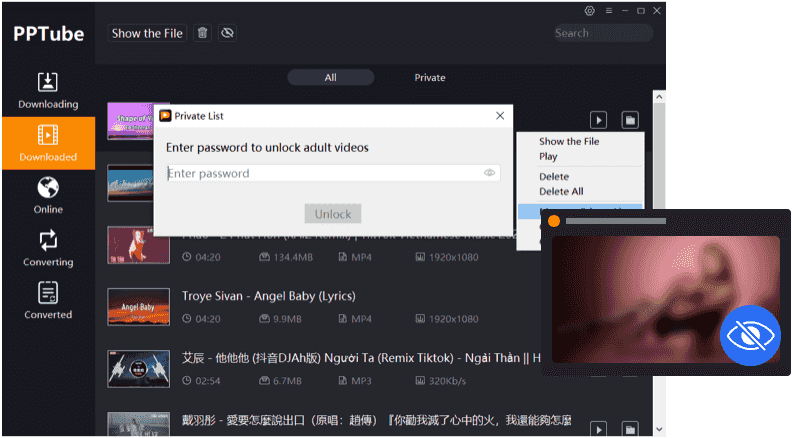Select the 艾辰 Người Ta Remix title
The image size is (792, 438).
click(361, 358)
